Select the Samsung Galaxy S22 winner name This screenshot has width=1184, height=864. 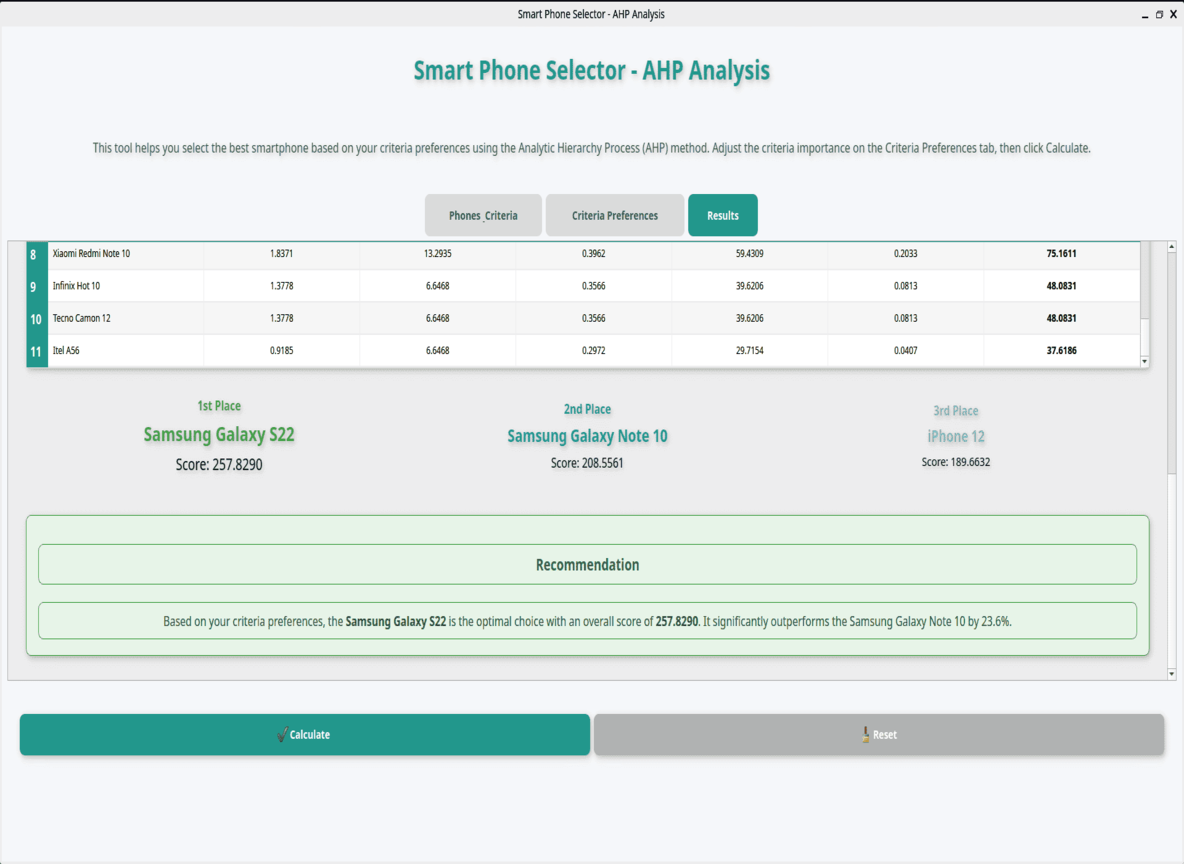(218, 434)
